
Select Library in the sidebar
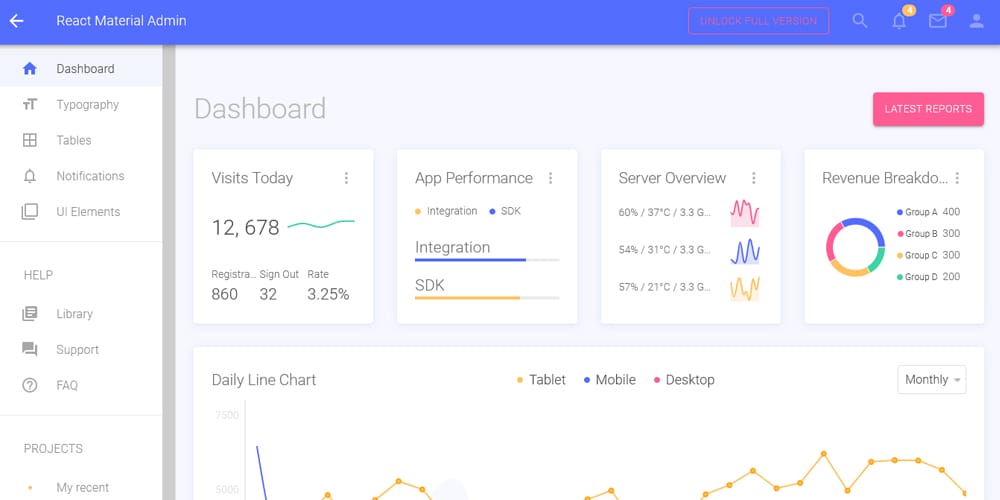(x=81, y=314)
